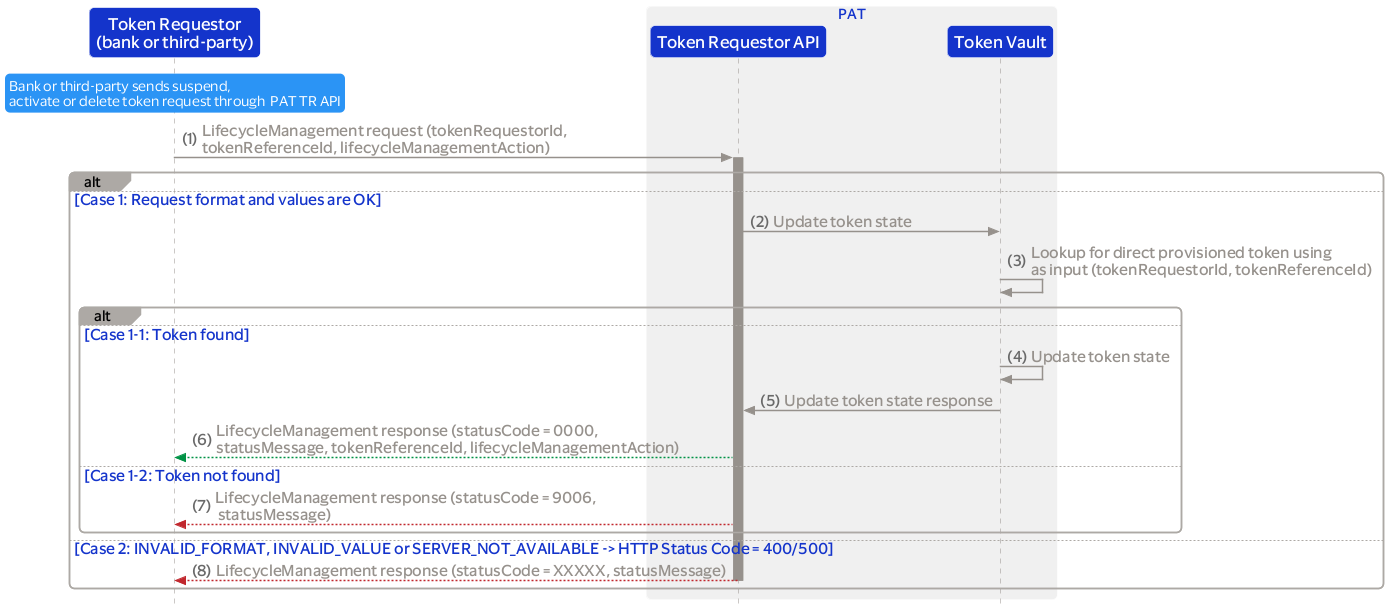Select the Case 1 request format OK guard
1389x611 pixels.
(x=227, y=200)
